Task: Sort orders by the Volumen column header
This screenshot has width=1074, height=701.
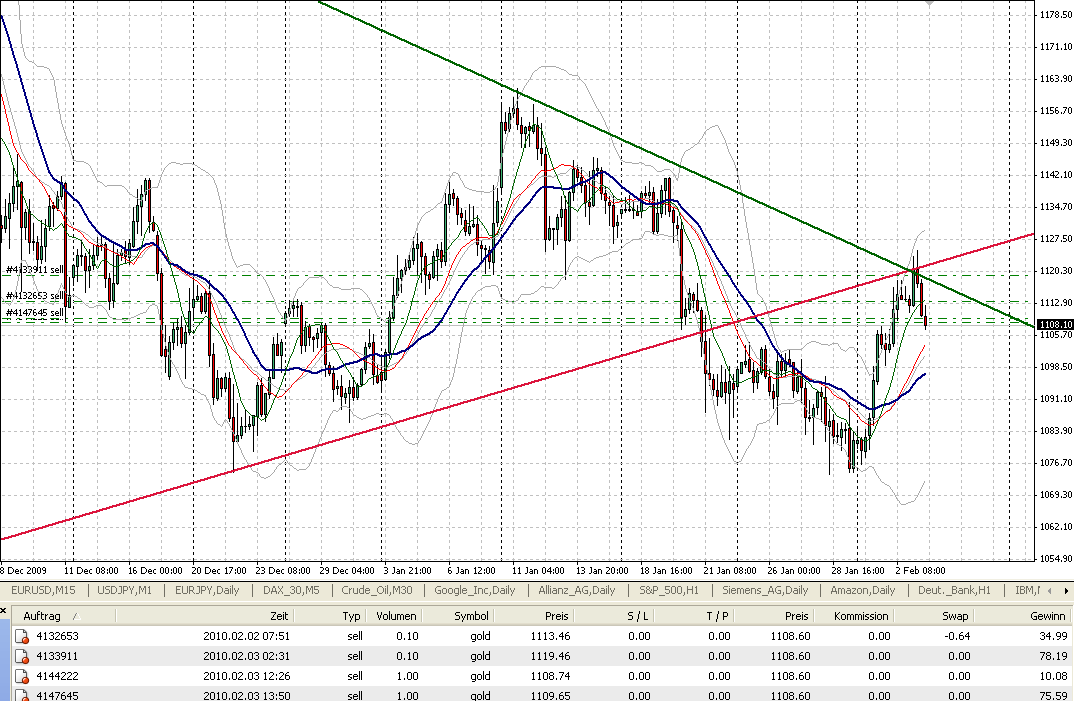Action: tap(396, 616)
